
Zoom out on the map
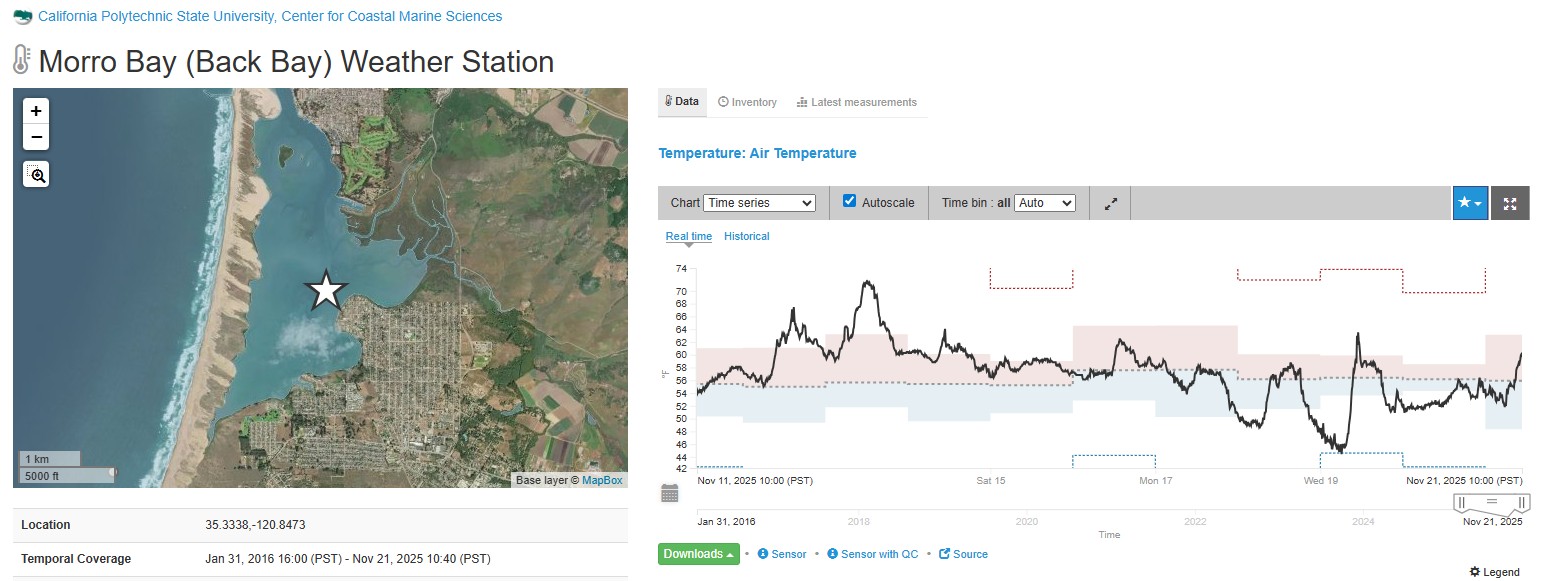36,137
